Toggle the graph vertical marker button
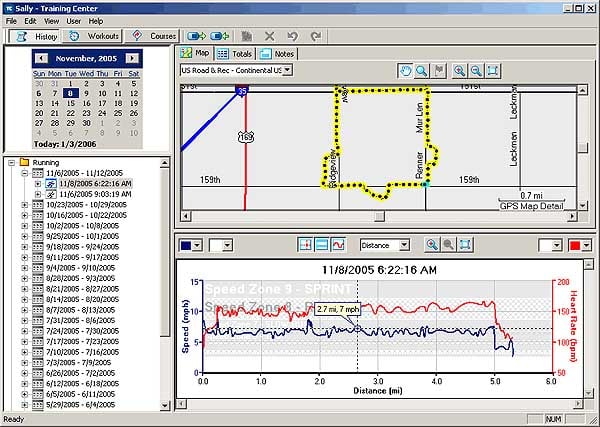Image resolution: width=600 pixels, height=427 pixels. coord(305,245)
